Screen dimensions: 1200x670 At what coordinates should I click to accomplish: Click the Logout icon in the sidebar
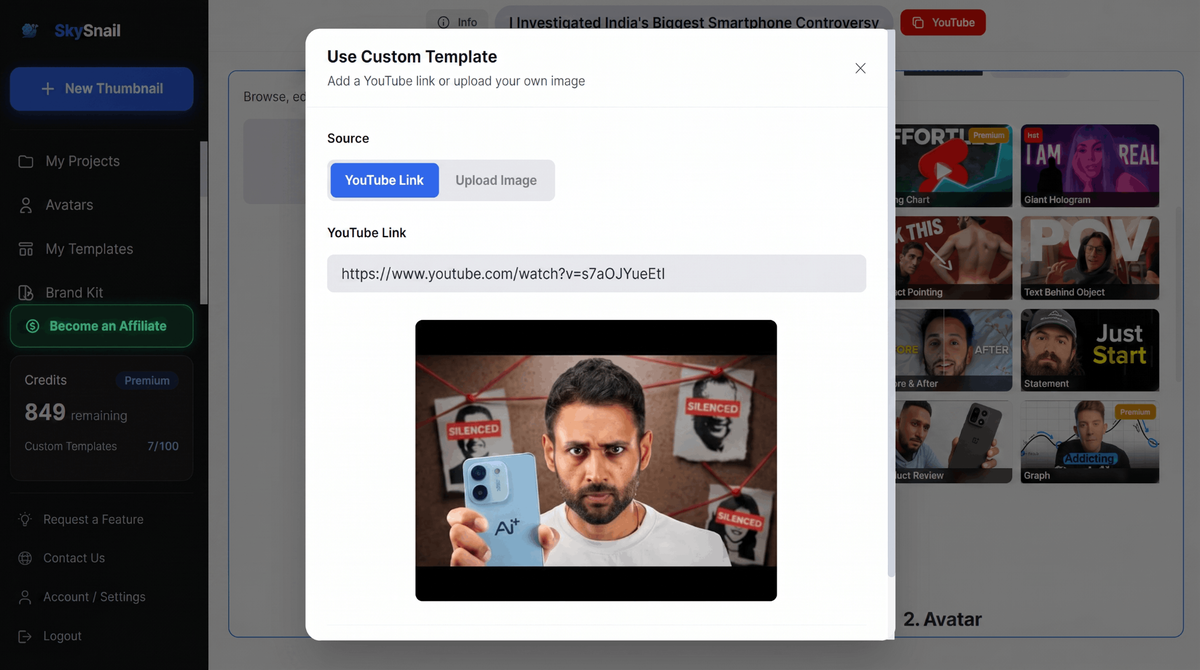(x=25, y=636)
